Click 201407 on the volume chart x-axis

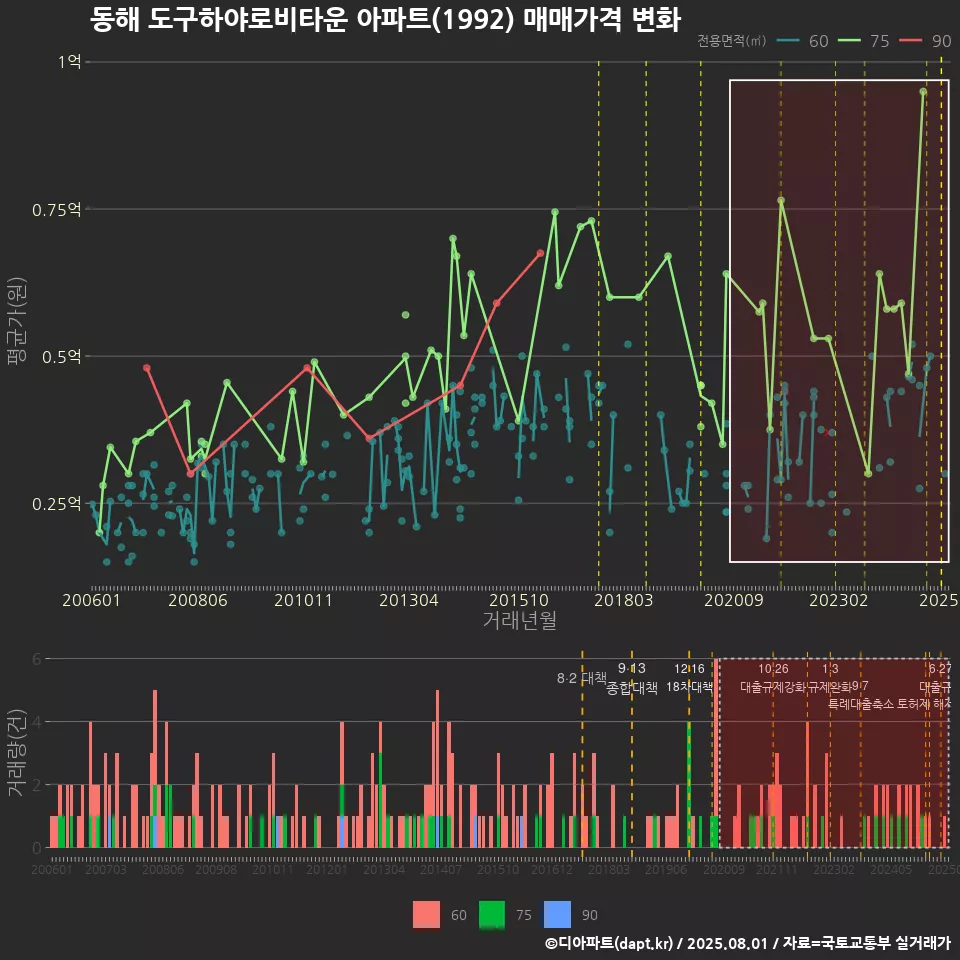(441, 869)
